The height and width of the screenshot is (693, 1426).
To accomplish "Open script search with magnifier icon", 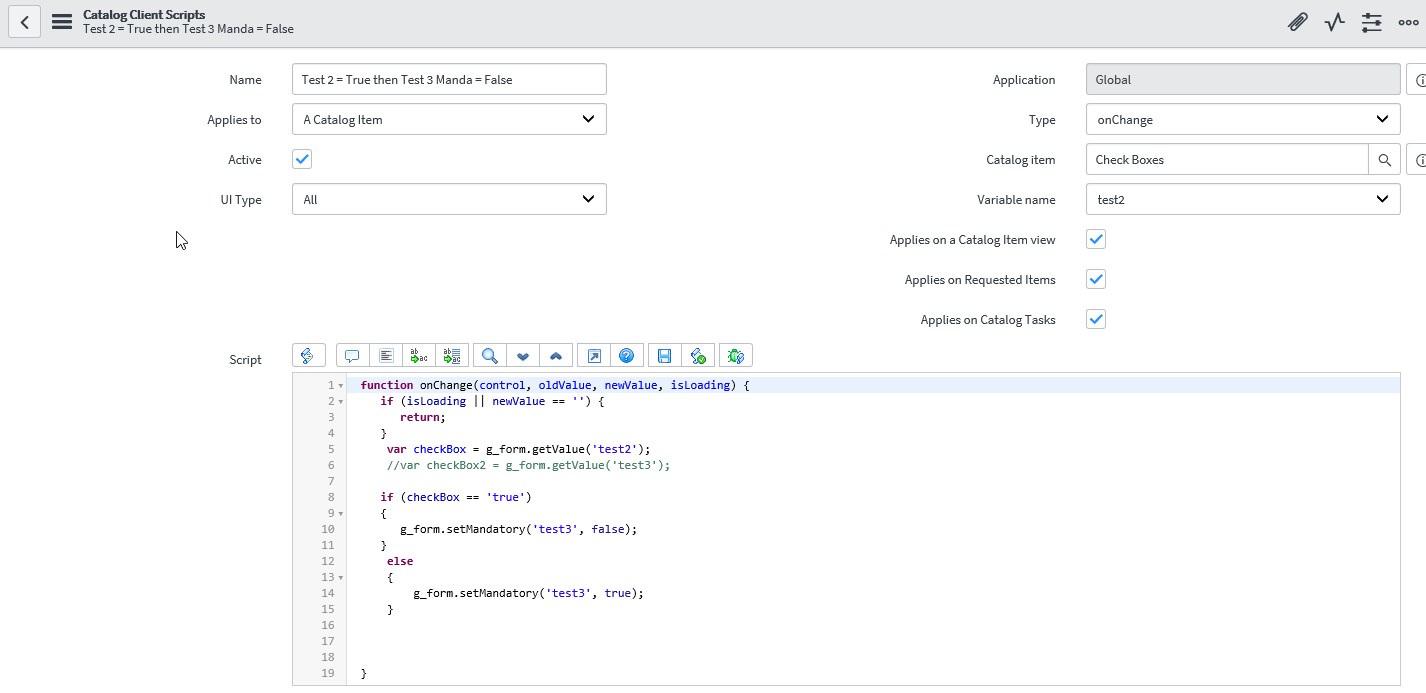I will 489,355.
